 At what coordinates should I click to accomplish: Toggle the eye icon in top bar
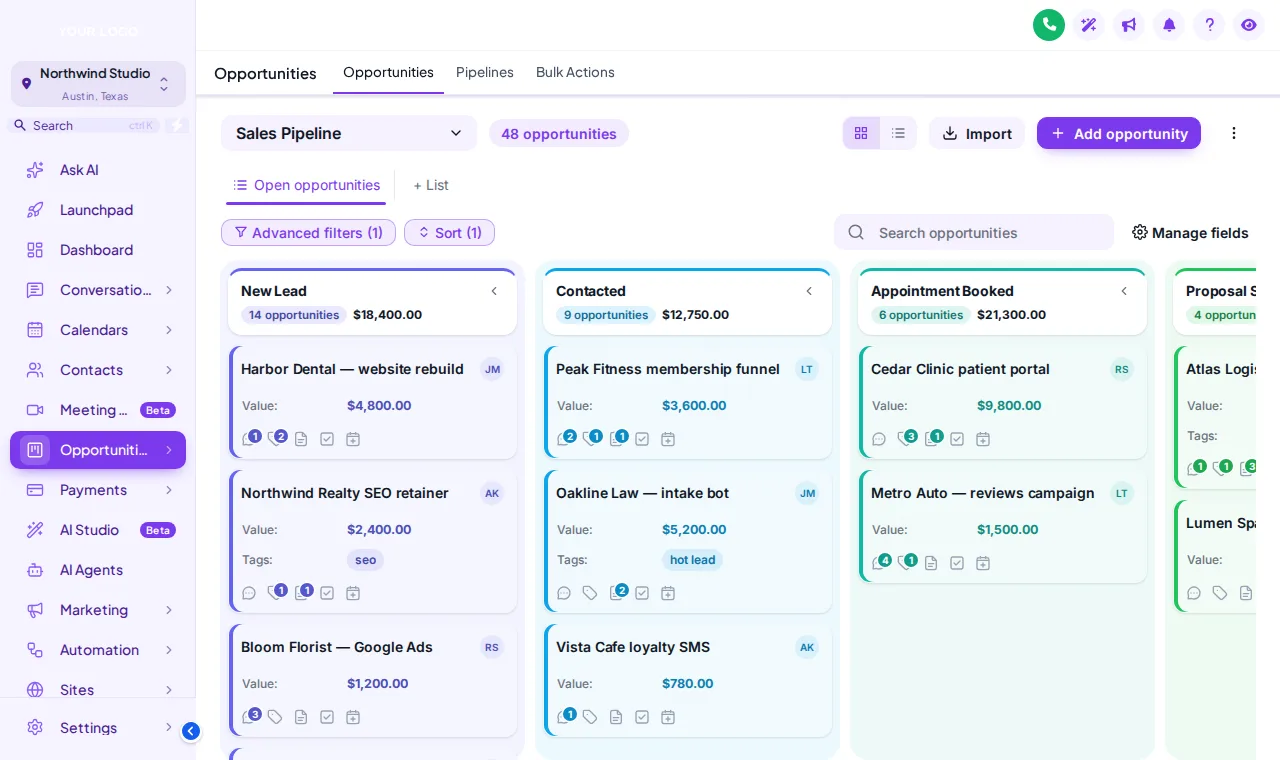(x=1249, y=25)
